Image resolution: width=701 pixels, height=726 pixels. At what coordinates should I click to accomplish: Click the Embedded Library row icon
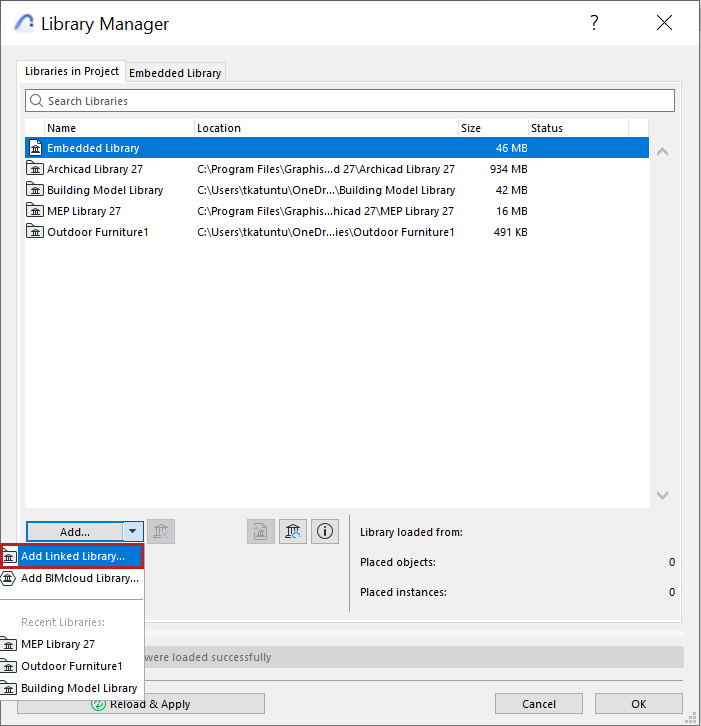point(35,148)
